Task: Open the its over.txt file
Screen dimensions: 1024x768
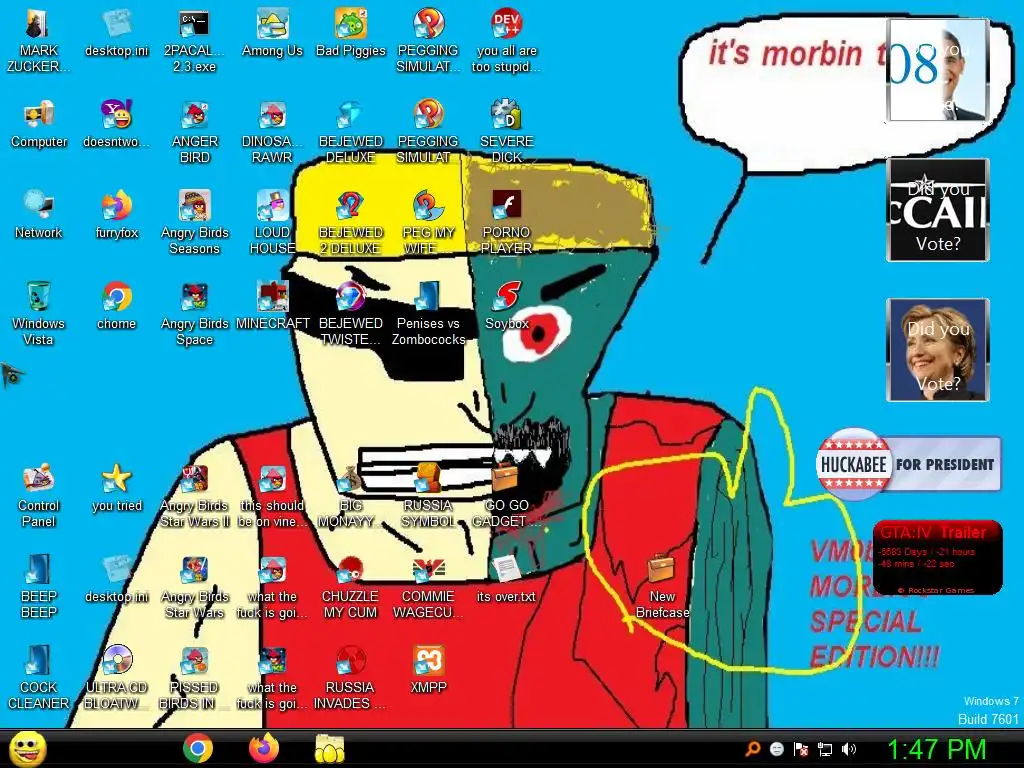Action: point(507,579)
